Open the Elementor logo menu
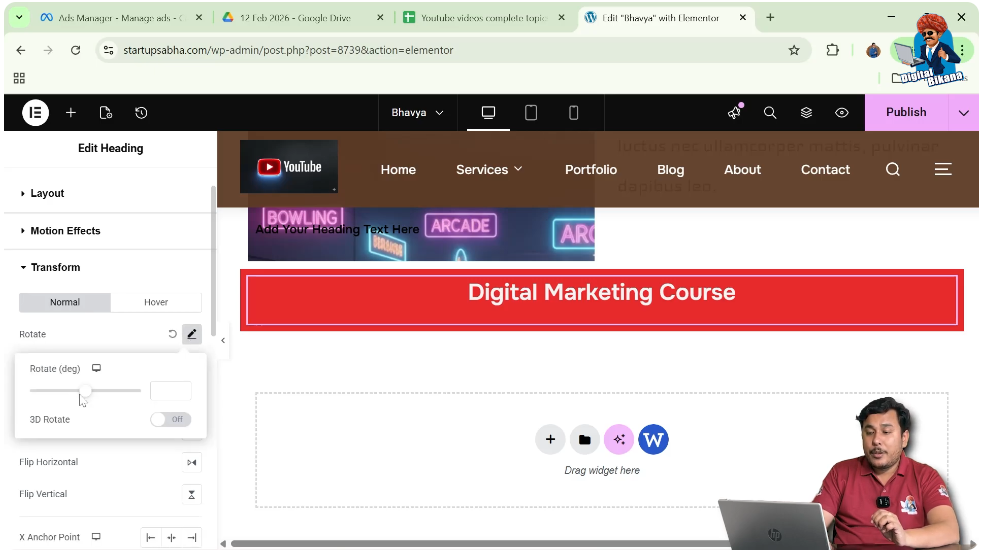This screenshot has width=982, height=554. point(35,113)
